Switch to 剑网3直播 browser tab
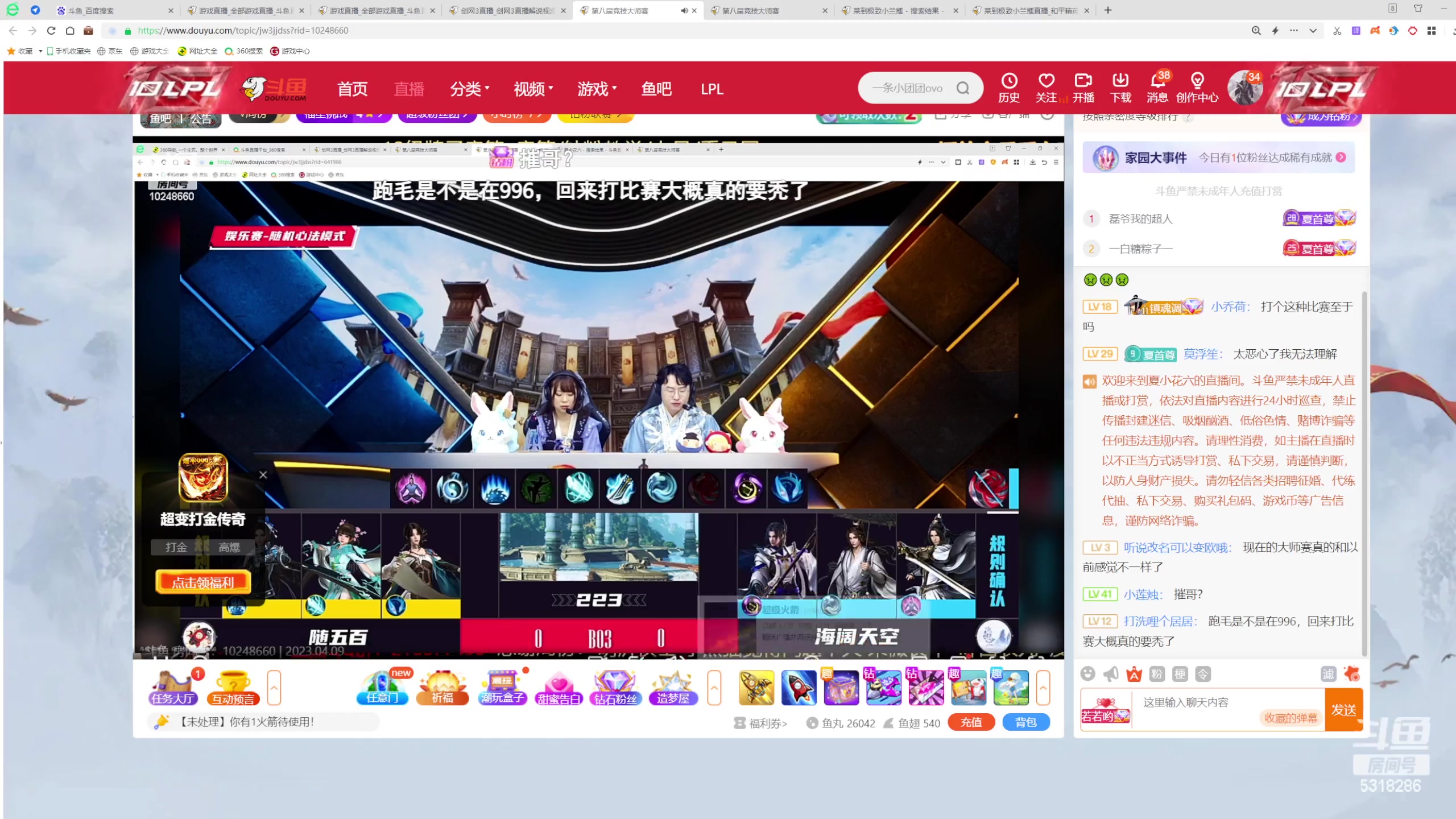 click(507, 10)
